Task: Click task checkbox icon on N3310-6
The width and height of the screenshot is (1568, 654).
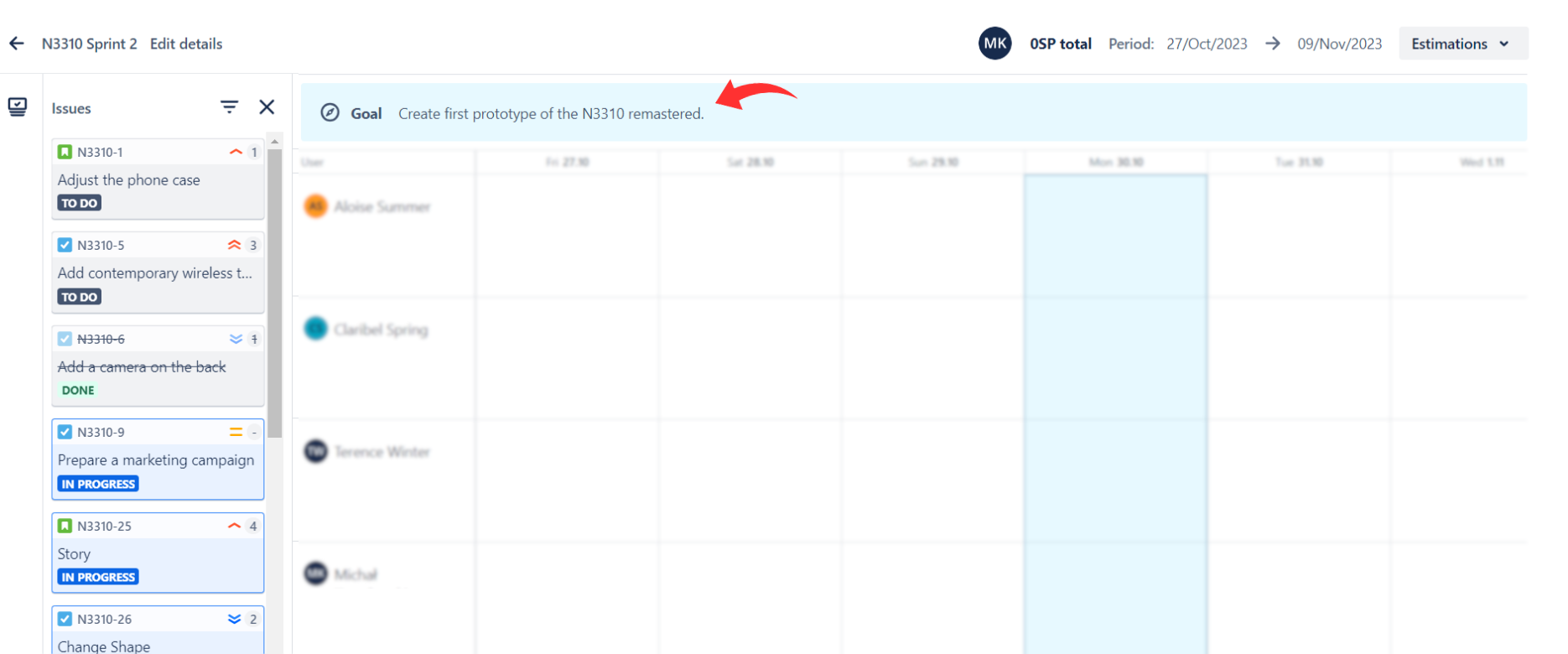Action: (65, 339)
